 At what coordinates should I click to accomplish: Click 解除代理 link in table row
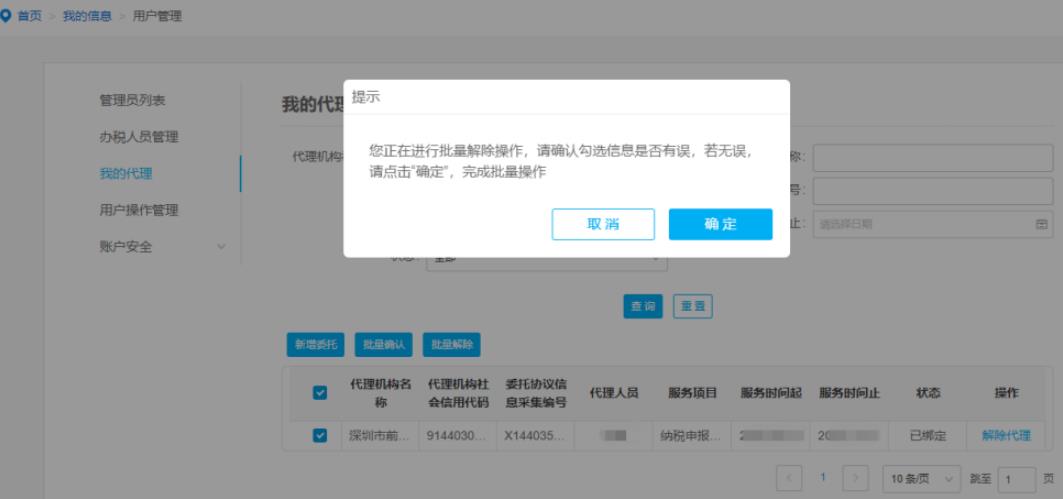coord(1005,435)
